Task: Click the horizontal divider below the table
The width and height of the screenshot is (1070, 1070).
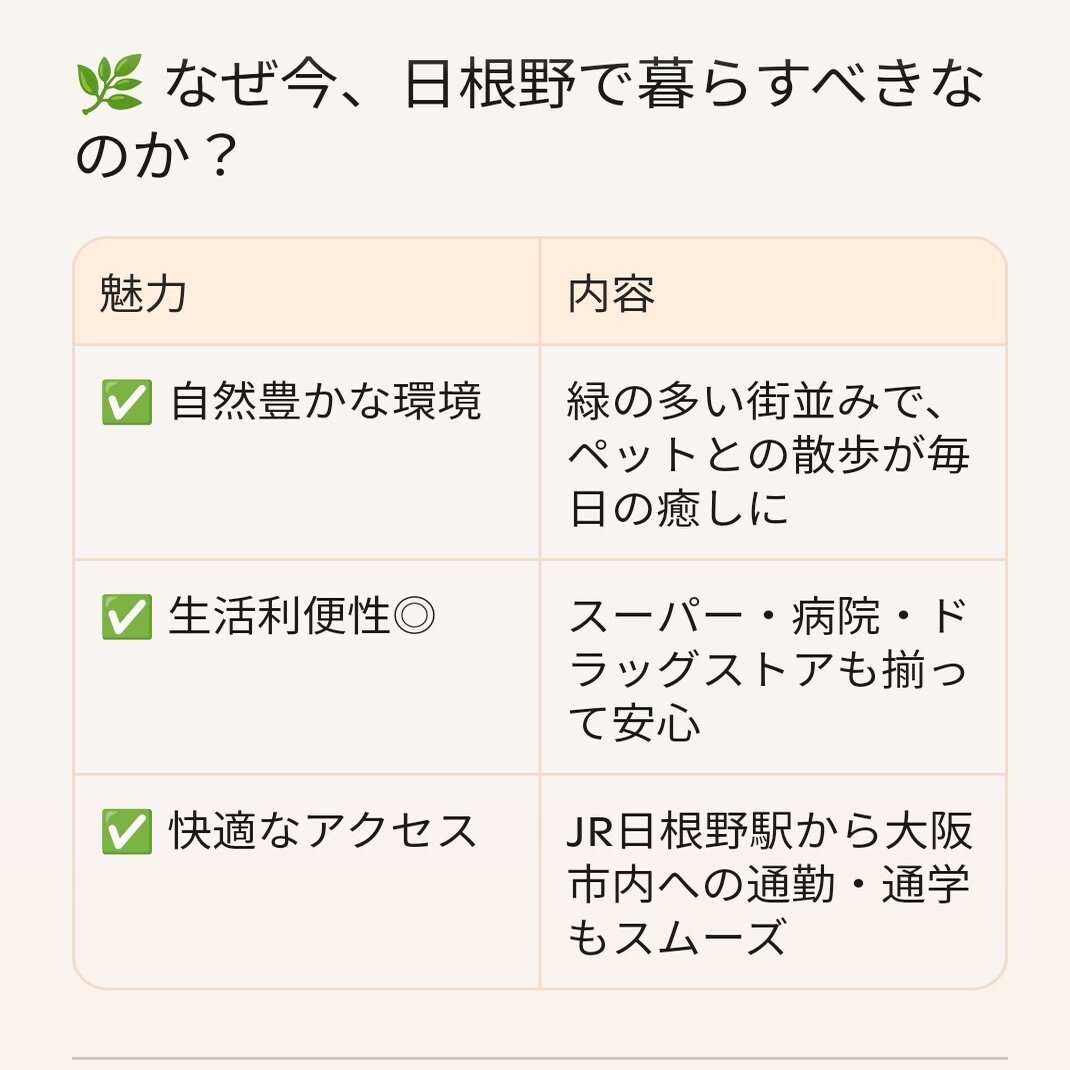Action: [539, 1058]
